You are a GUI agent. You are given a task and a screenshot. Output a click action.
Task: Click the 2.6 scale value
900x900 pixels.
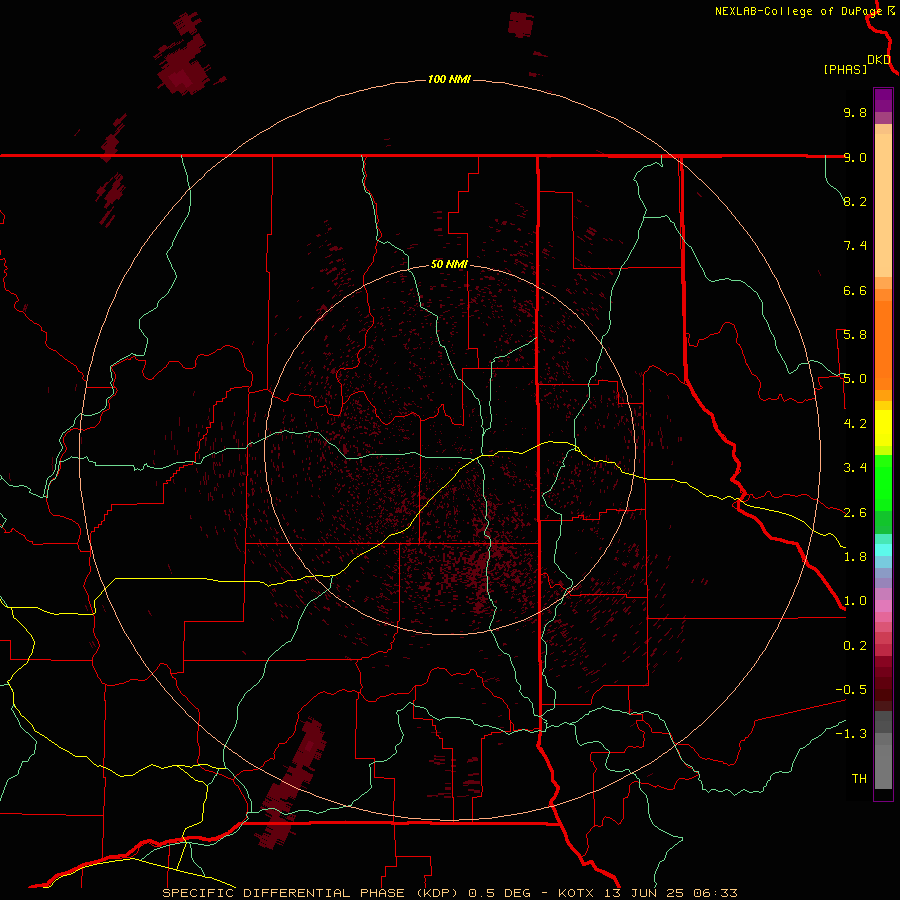pyautogui.click(x=855, y=513)
